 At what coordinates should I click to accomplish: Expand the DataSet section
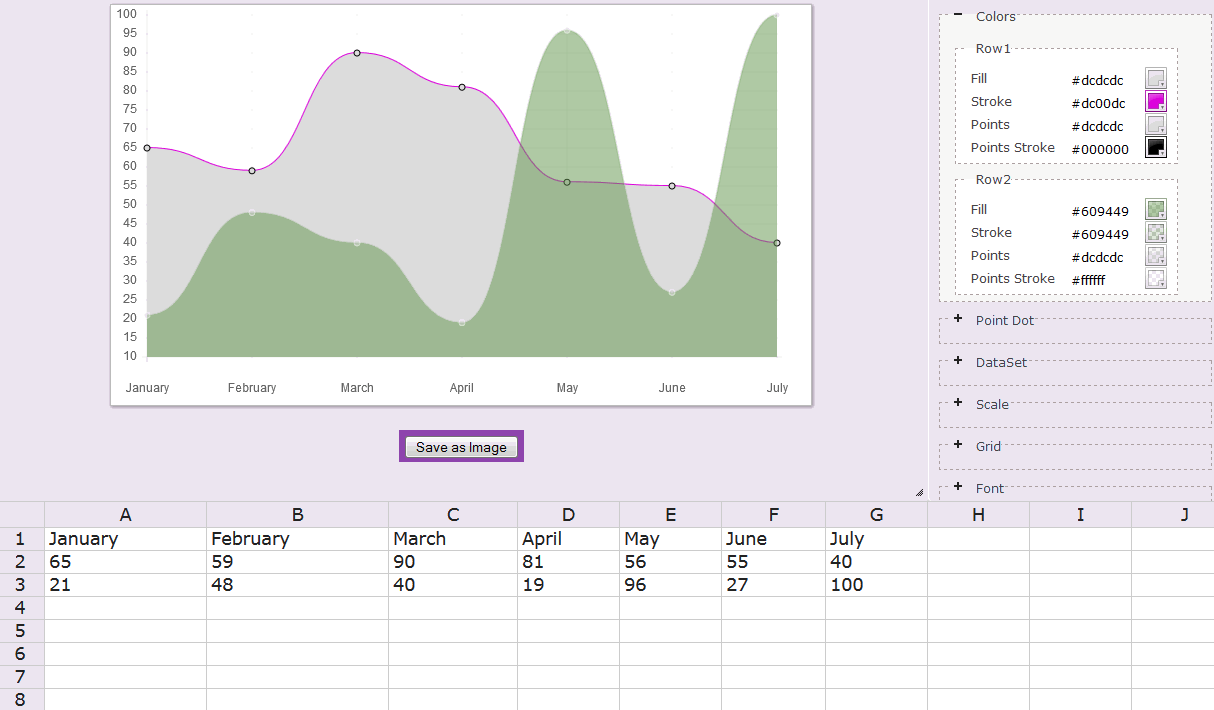coord(958,362)
